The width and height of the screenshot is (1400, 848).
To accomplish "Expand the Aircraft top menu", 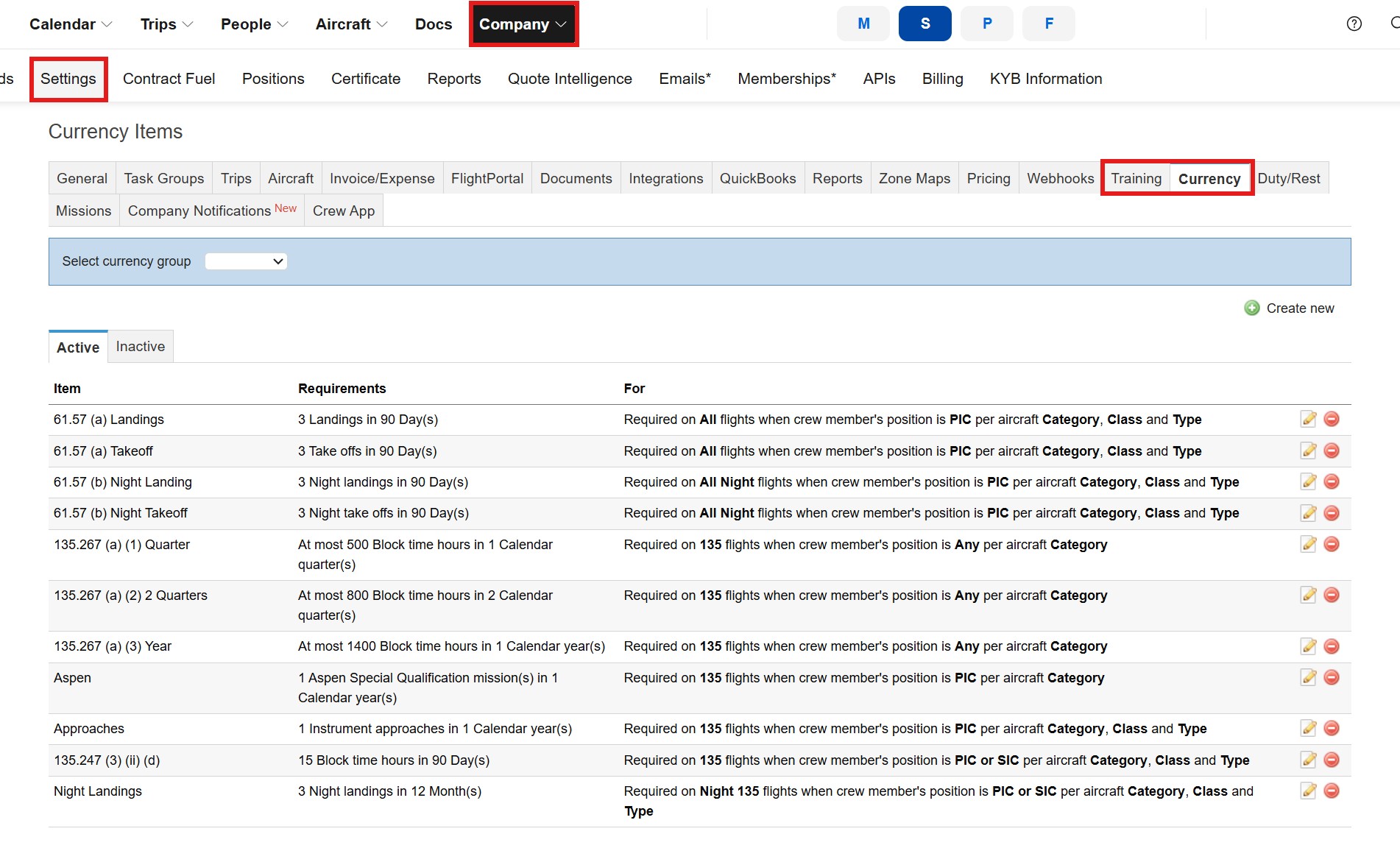I will 351,24.
